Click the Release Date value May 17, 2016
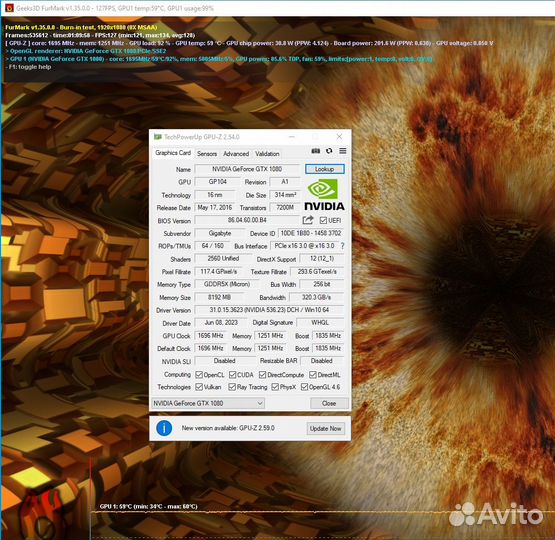Screen dimensions: 555x540 pos(215,207)
